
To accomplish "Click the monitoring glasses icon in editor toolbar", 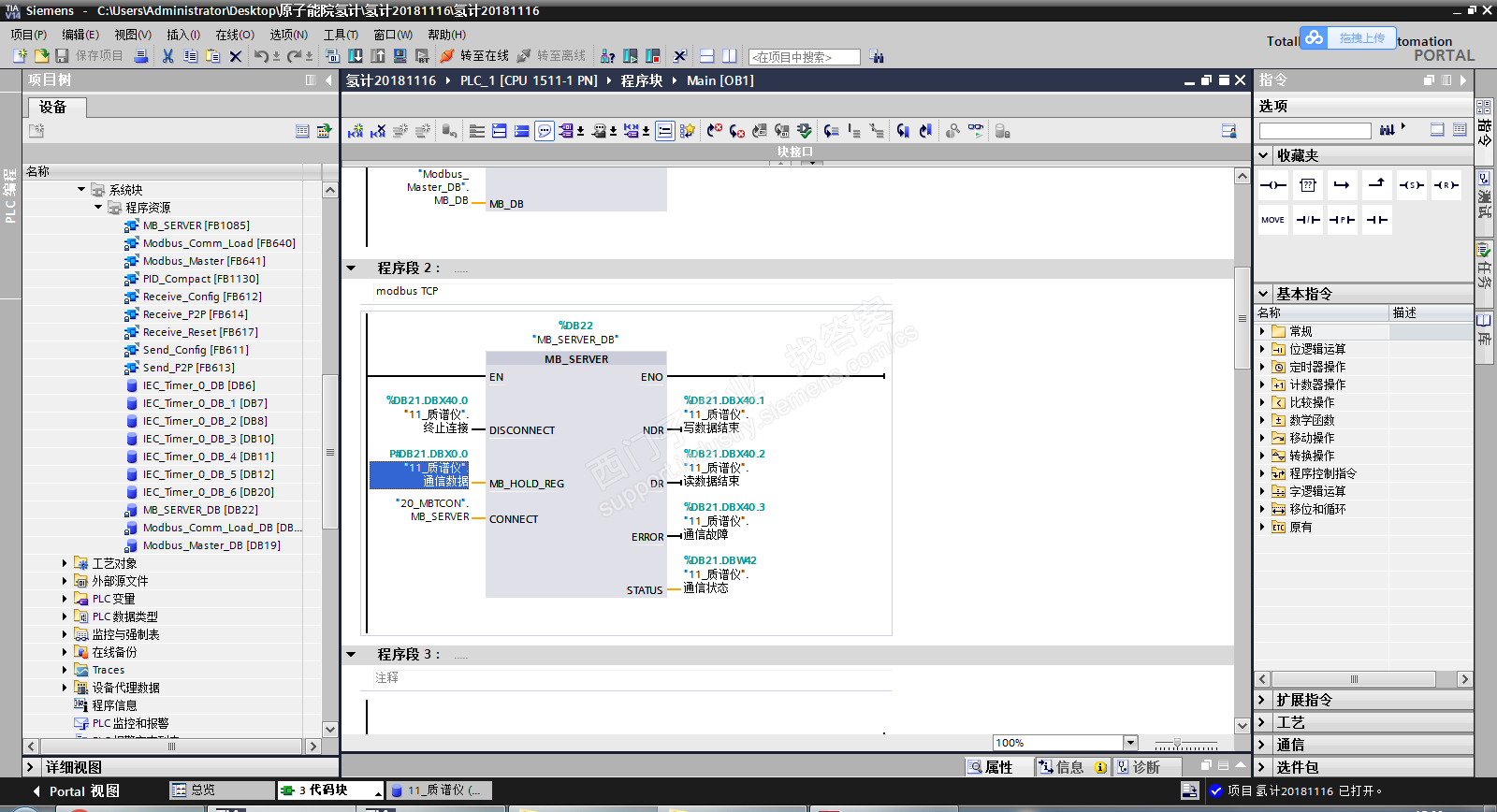I will [976, 131].
